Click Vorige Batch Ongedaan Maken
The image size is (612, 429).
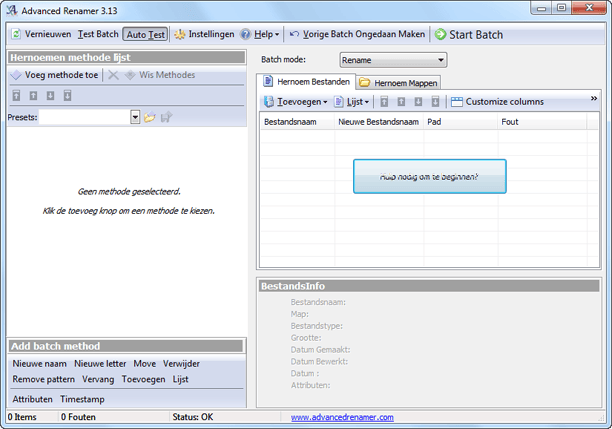tap(357, 34)
